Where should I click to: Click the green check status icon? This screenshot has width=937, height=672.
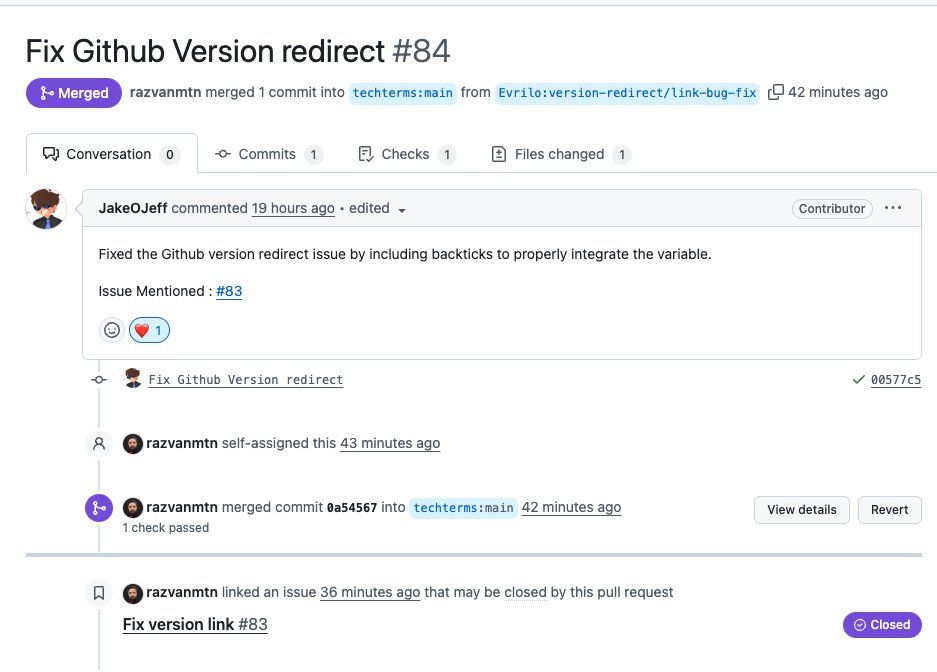[858, 379]
